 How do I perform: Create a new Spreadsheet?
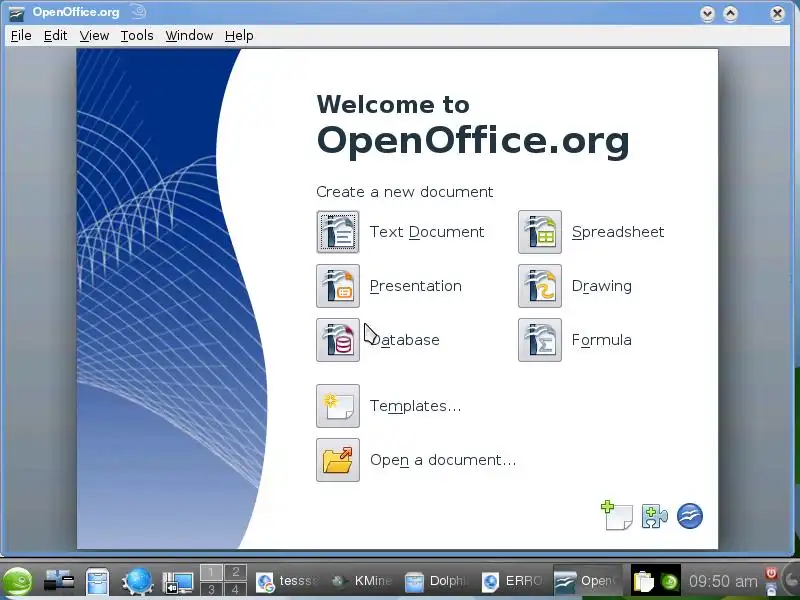540,232
